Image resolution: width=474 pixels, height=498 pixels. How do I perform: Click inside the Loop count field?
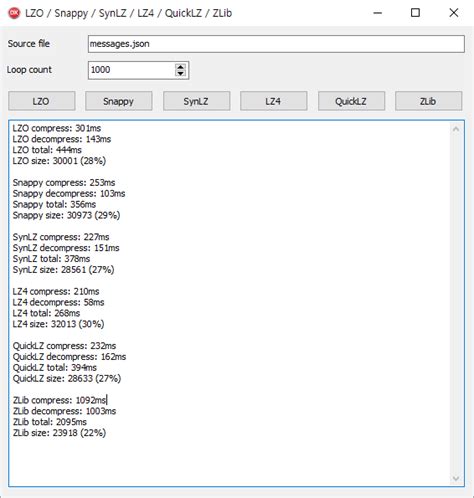[131, 70]
